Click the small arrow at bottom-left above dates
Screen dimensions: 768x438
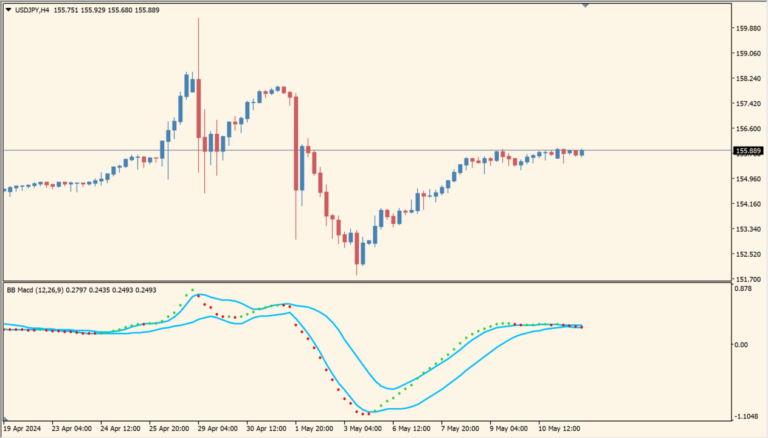(x=7, y=417)
